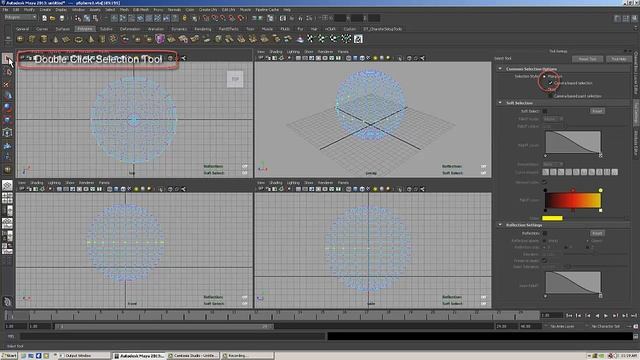Select the Marquee selection style radio

click(544, 76)
